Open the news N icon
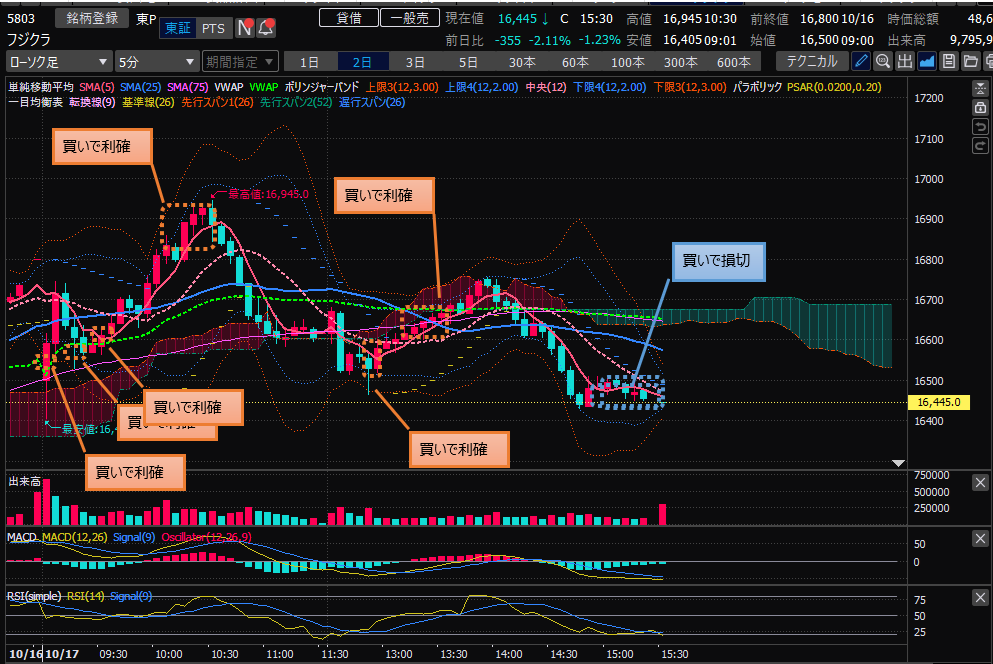Viewport: 993px width, 664px height. [x=244, y=27]
